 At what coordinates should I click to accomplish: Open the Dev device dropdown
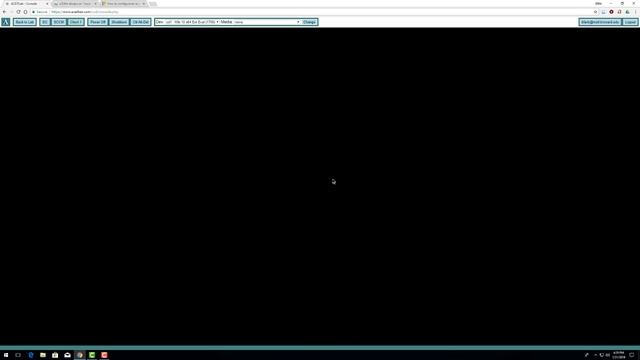click(x=191, y=22)
